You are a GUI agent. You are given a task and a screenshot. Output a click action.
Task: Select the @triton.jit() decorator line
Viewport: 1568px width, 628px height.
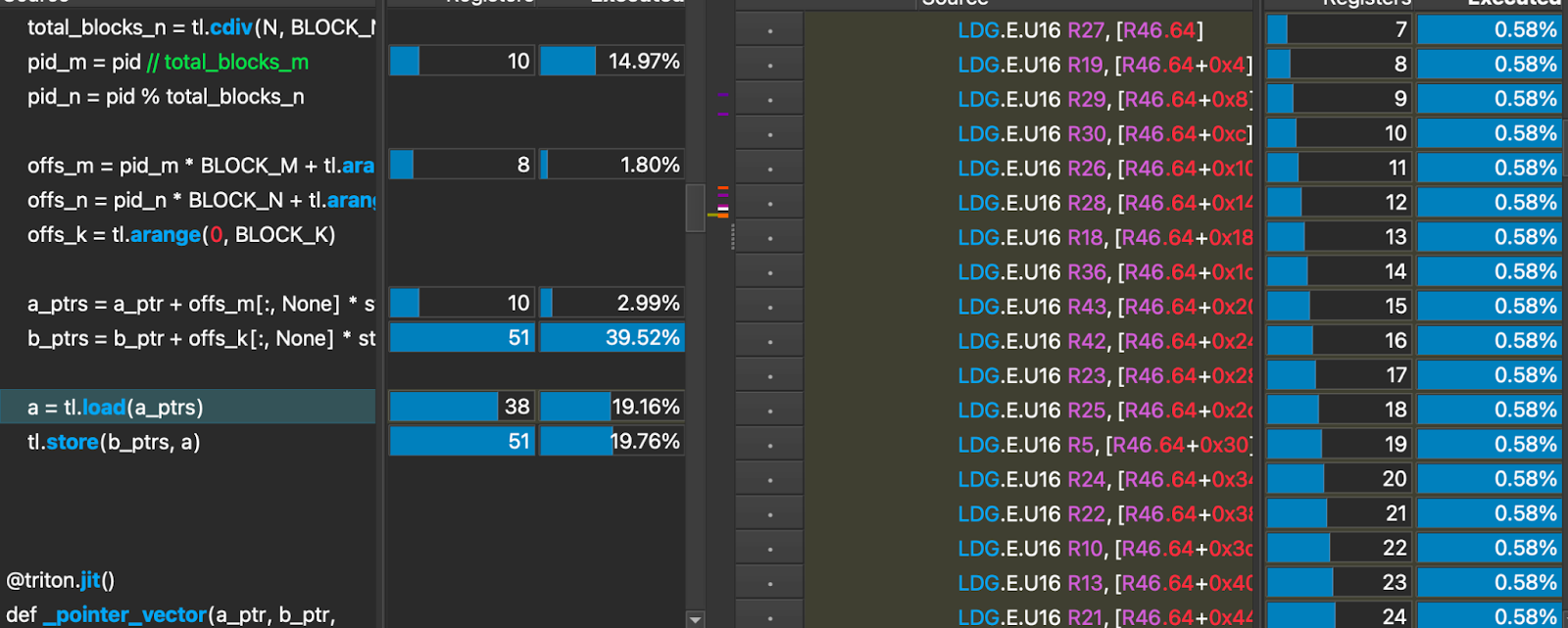coord(61,581)
